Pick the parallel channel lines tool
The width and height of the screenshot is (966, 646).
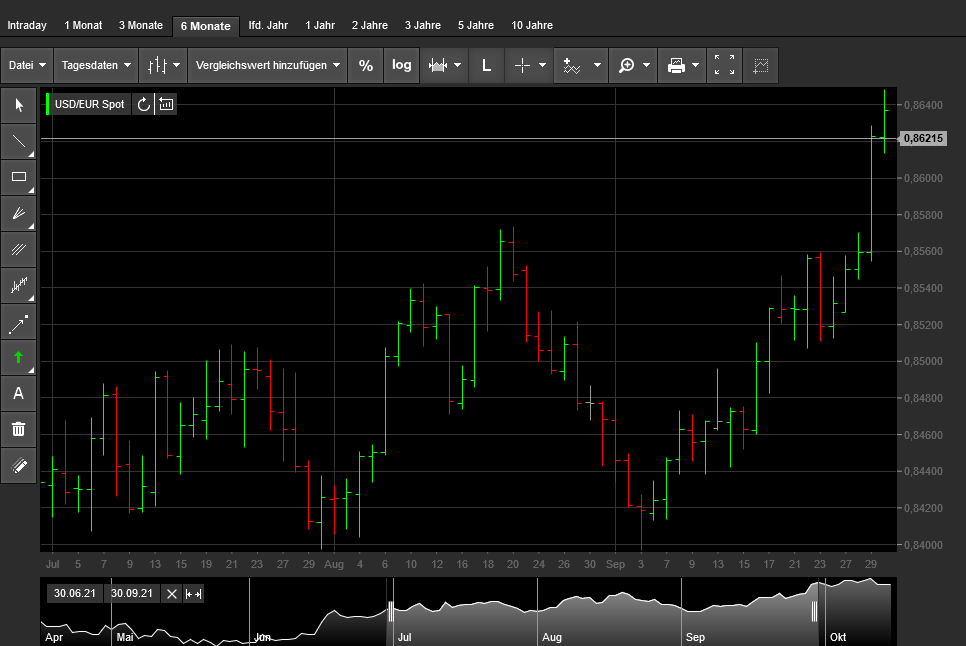pos(18,249)
